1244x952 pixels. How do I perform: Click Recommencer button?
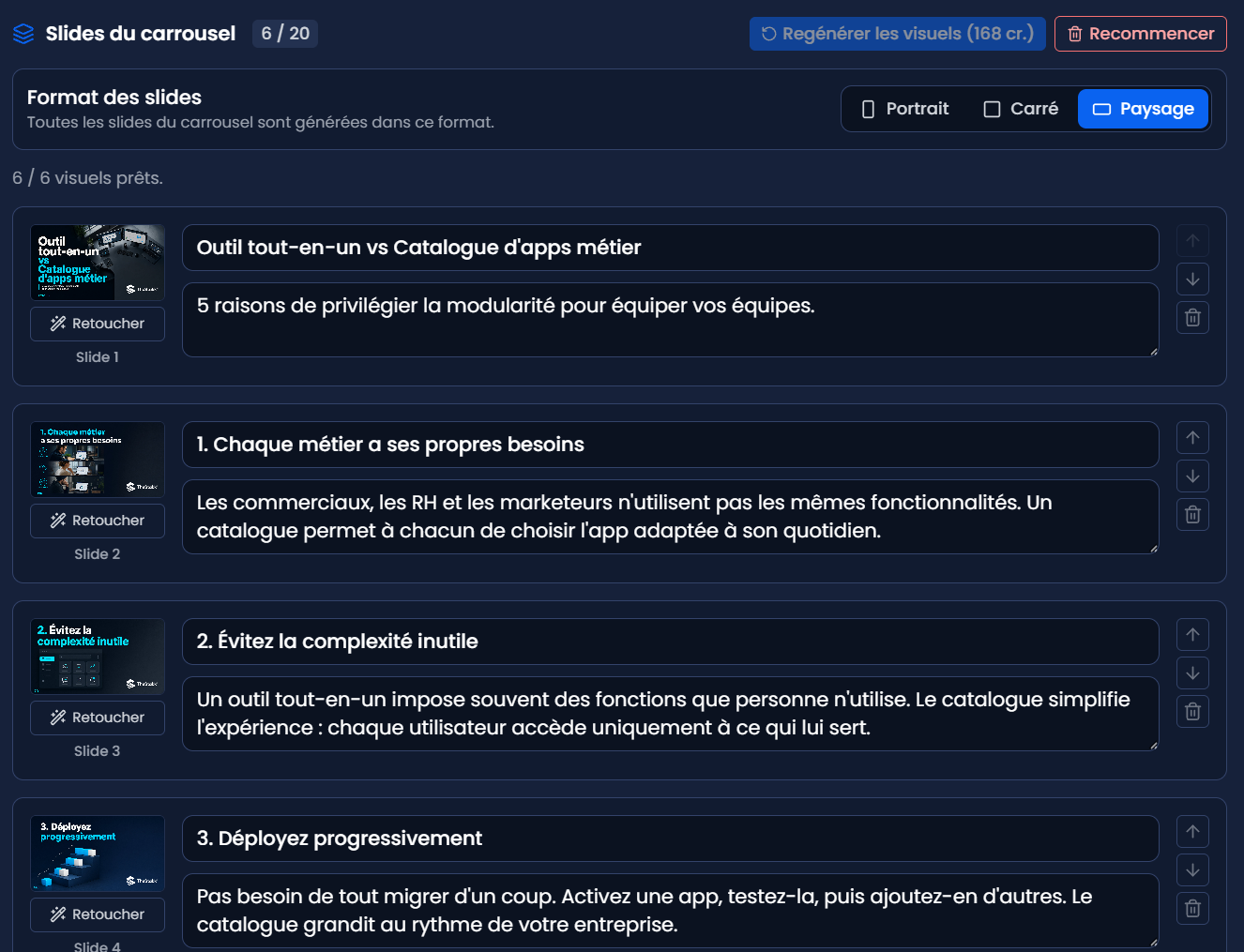pyautogui.click(x=1140, y=34)
